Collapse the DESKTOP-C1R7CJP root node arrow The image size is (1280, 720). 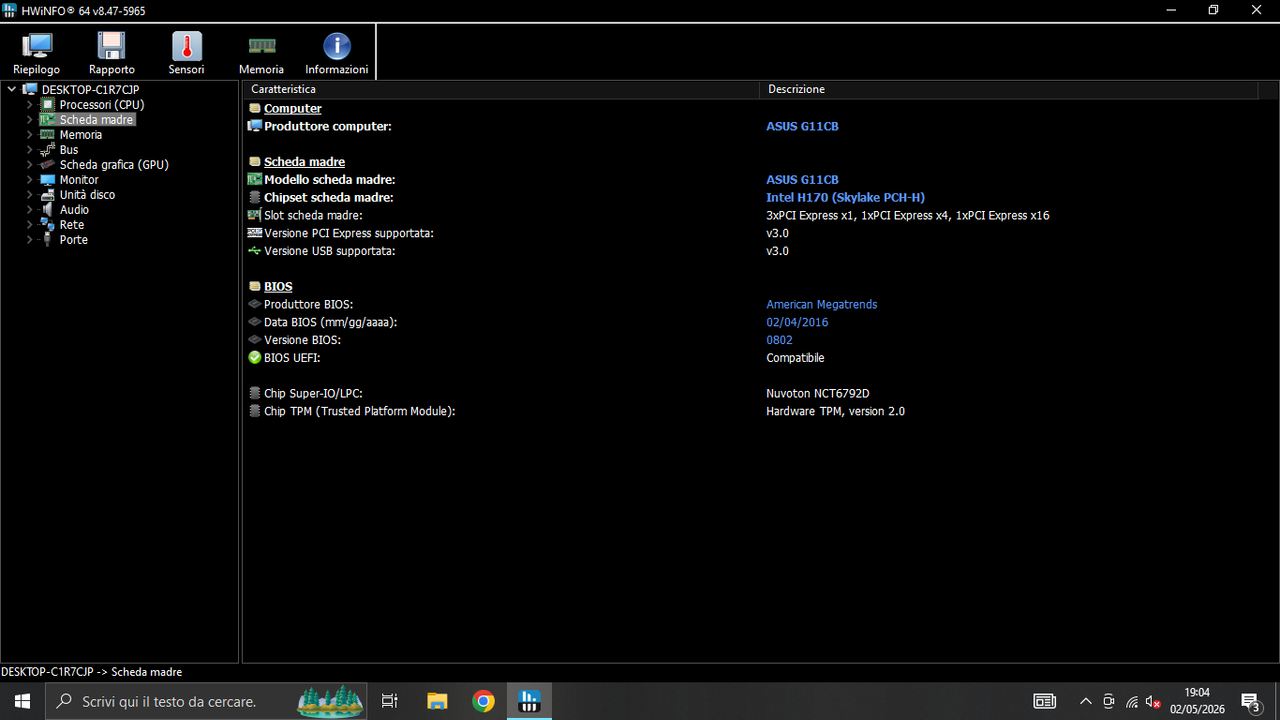(12, 89)
